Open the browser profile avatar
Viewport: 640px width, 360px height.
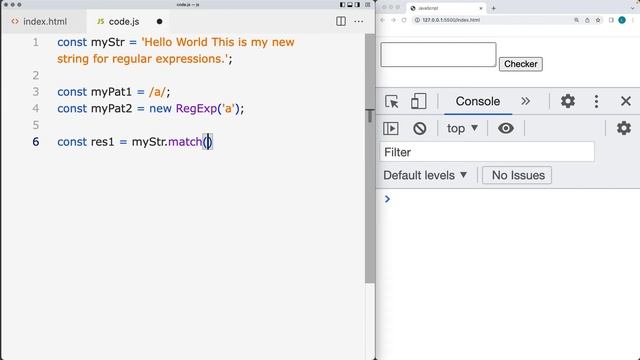pos(622,20)
